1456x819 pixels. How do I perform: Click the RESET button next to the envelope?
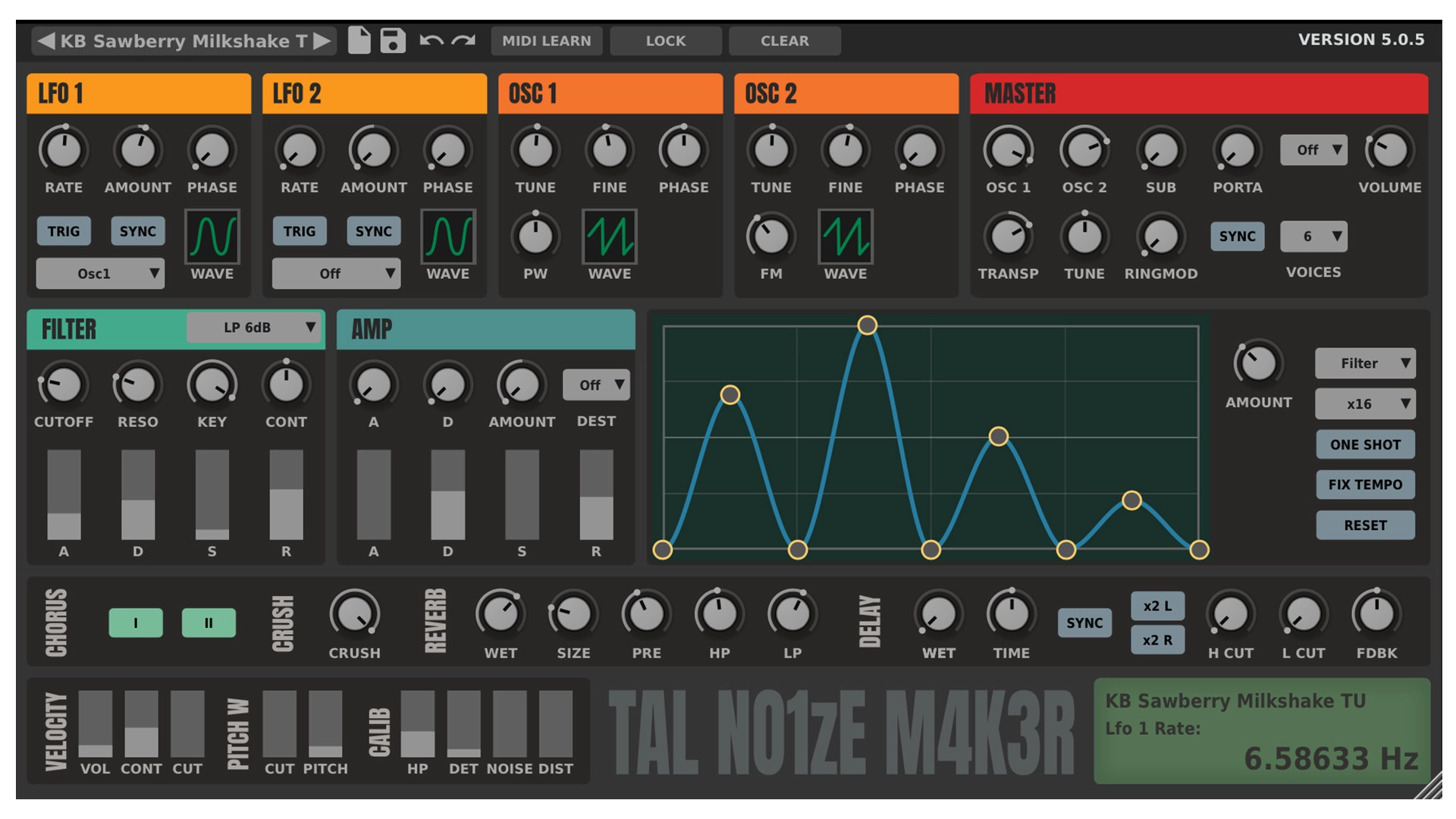[1365, 524]
